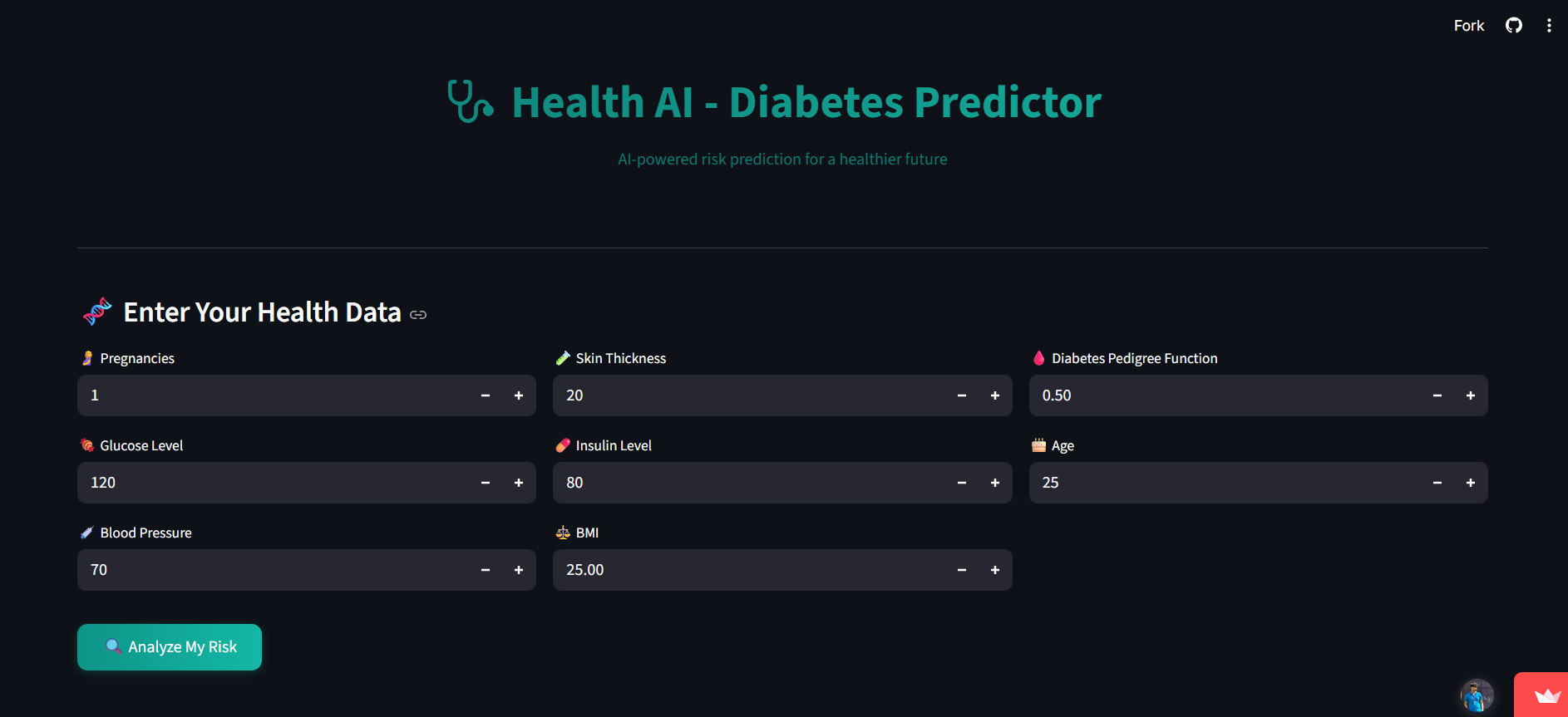Viewport: 1568px width, 717px height.
Task: Click the donut emoji beside Glucose Level
Action: [x=86, y=444]
